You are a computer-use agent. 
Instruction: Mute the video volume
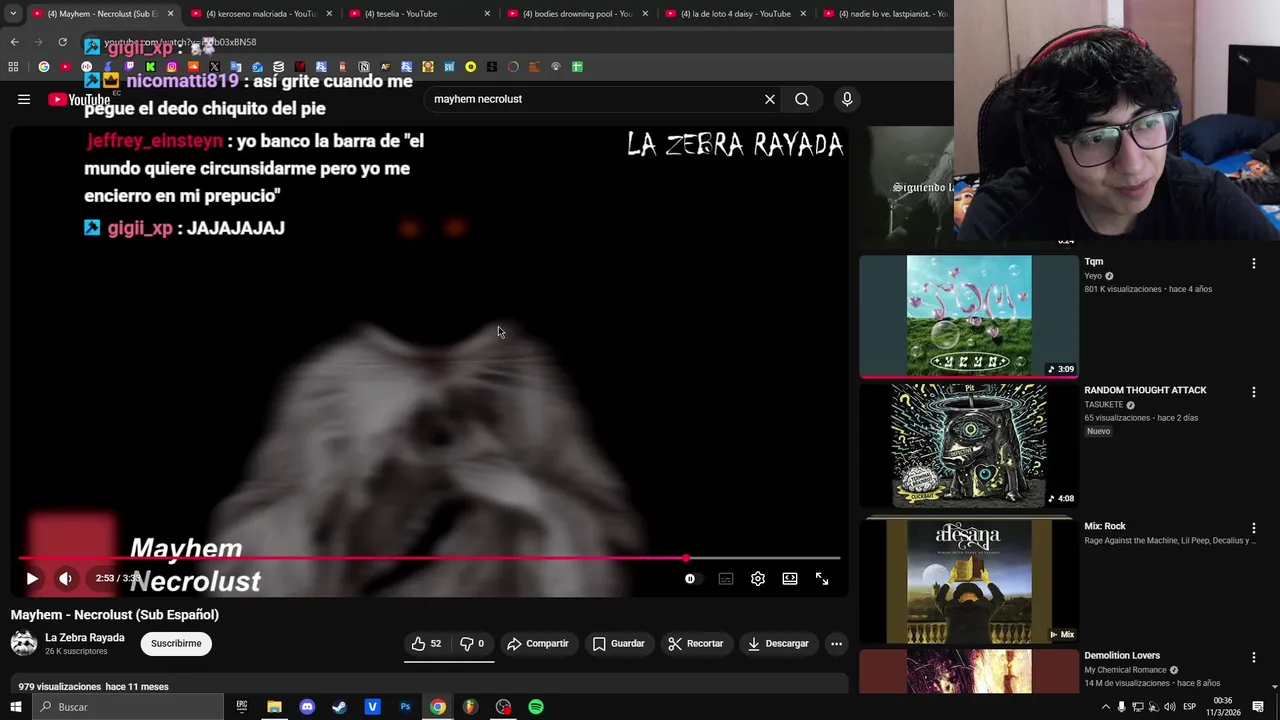65,578
